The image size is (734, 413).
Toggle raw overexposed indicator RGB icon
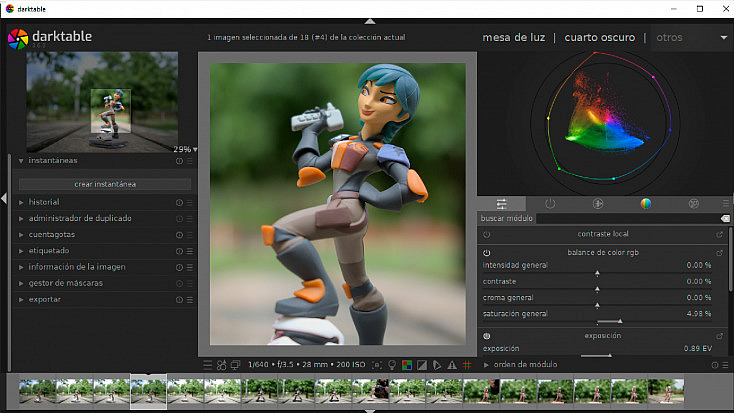[407, 365]
